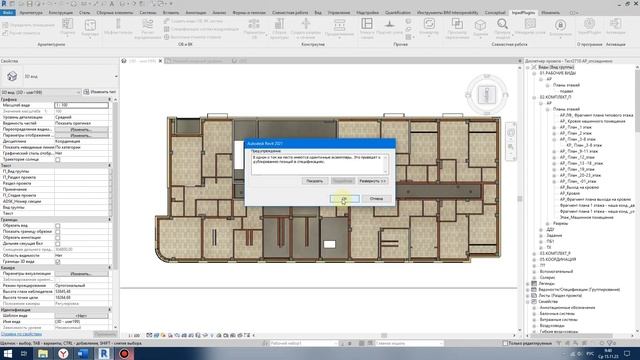This screenshot has width=640, height=360.
Task: Select АР_План_12_этаж in the project browser
Action: (577, 157)
